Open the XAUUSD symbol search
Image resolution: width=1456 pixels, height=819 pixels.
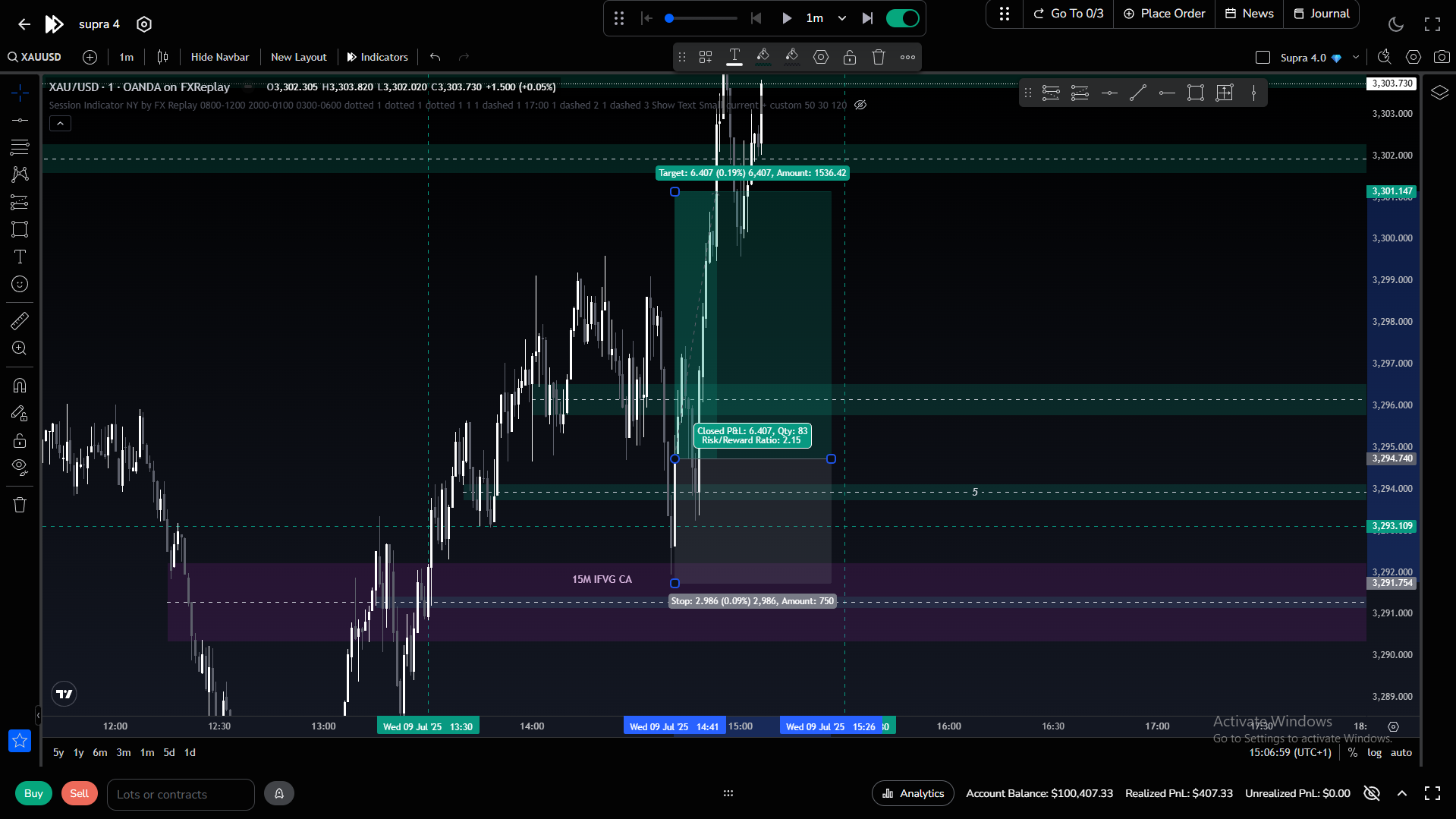pos(35,57)
